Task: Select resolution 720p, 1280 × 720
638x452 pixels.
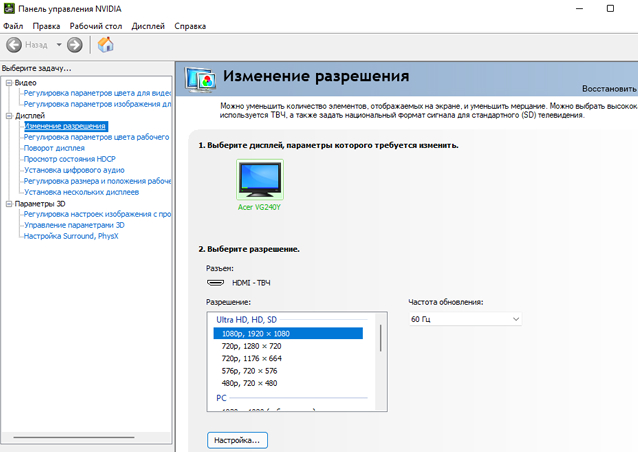Action: click(x=251, y=346)
